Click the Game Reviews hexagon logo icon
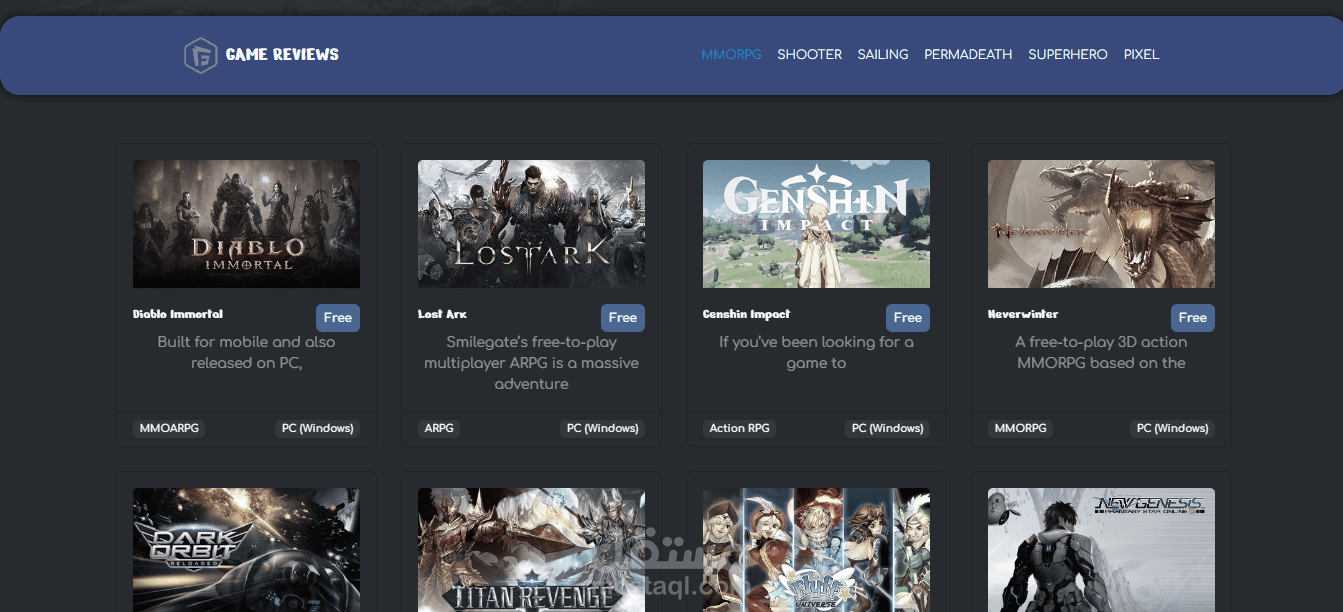 point(200,55)
